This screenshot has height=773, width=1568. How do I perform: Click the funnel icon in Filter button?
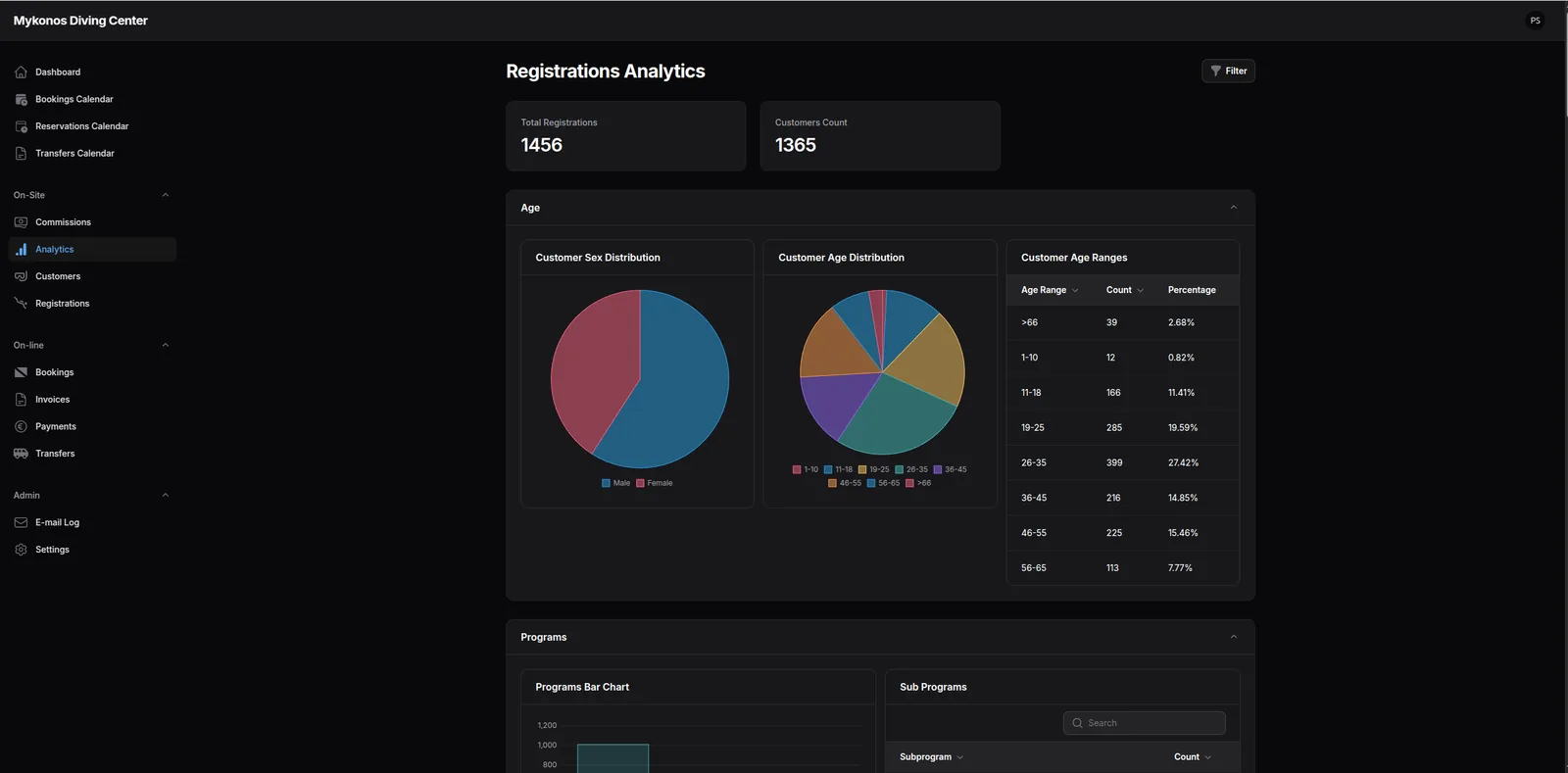coord(1216,71)
